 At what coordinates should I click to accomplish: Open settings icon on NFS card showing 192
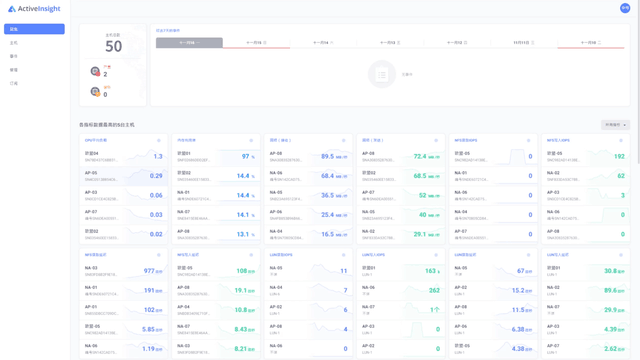pos(621,140)
